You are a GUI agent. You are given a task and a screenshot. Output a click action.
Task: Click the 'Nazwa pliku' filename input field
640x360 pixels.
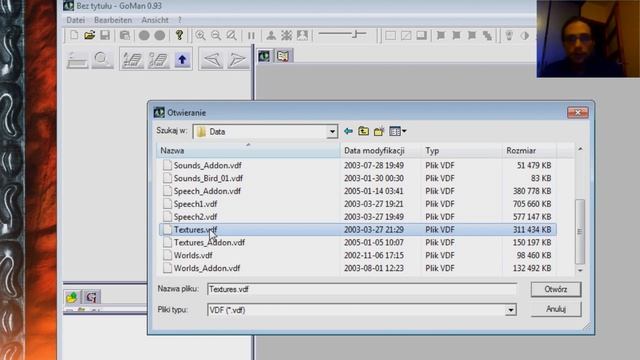click(362, 289)
